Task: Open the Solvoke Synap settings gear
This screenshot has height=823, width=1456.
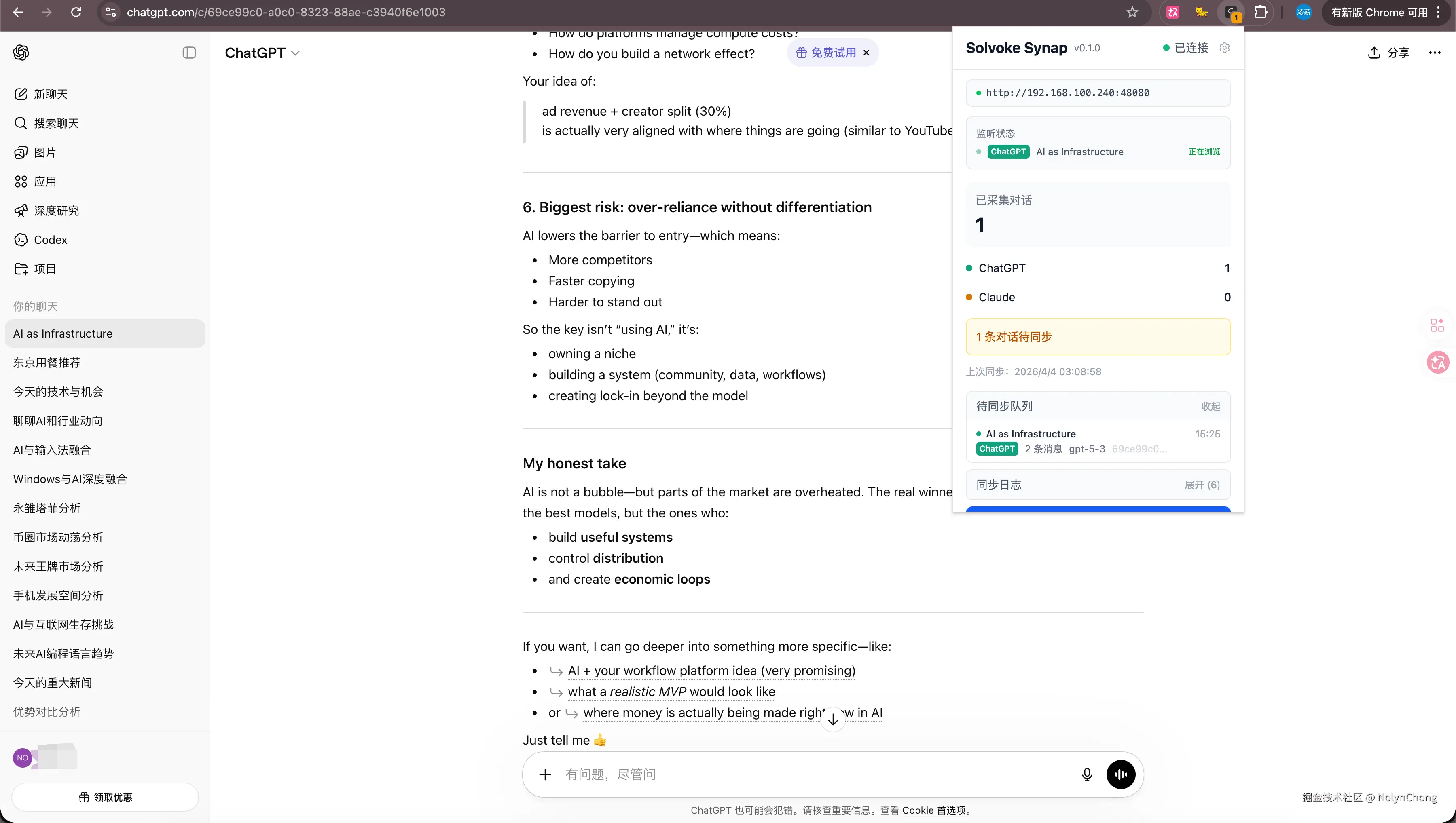Action: click(1224, 48)
